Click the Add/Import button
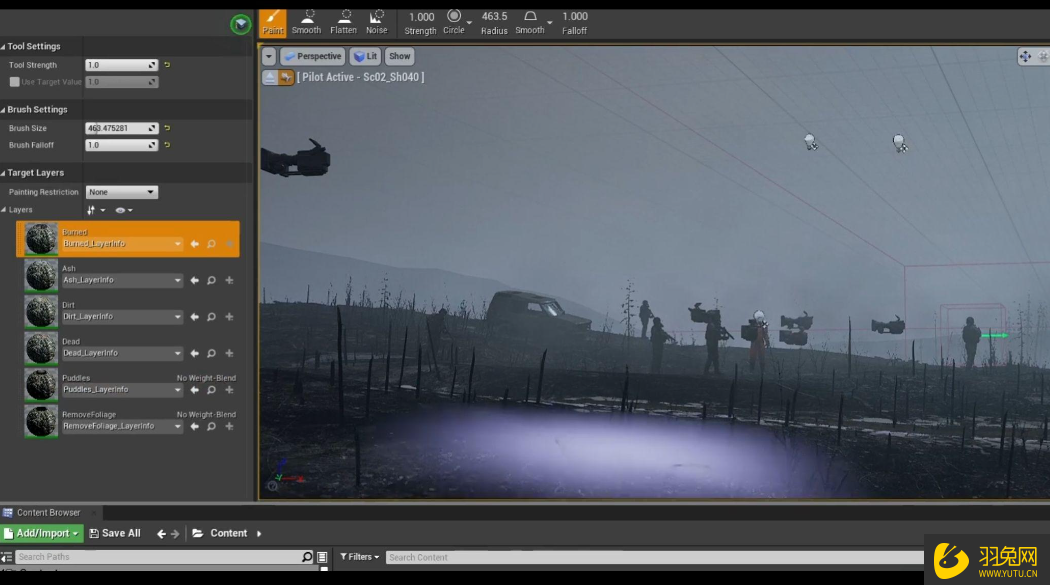Screen dimensions: 1050x585 [x=41, y=533]
